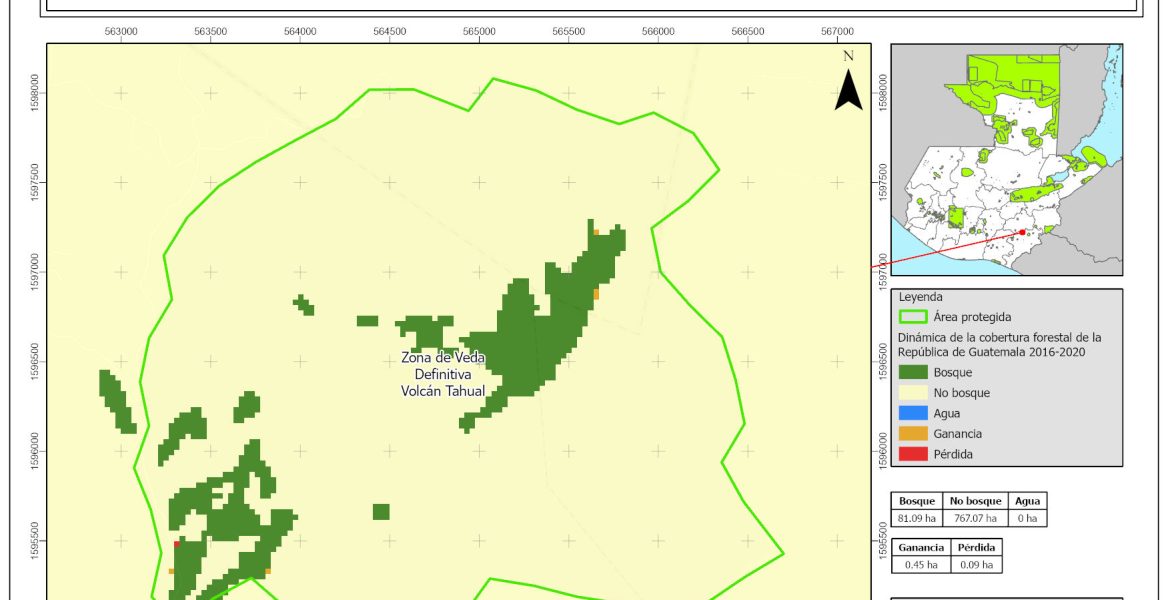Screen dimensions: 1170x600
Task: Click the north arrow symbol
Action: tap(848, 88)
